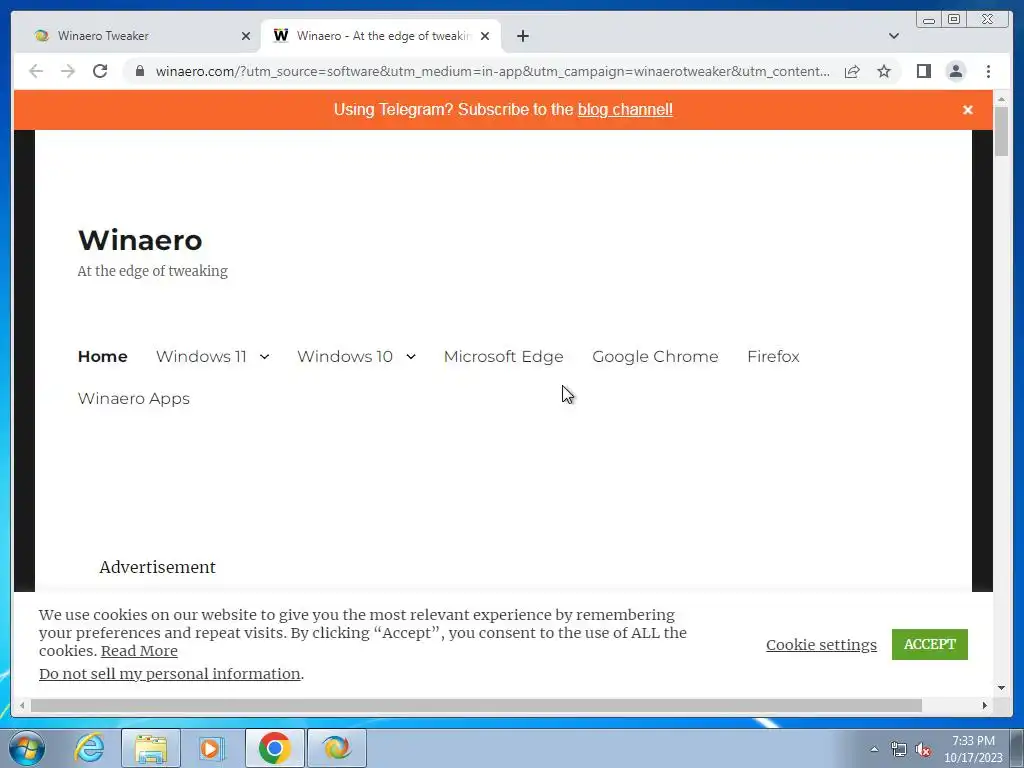Go forward to the next page
1024x768 pixels.
(68, 71)
